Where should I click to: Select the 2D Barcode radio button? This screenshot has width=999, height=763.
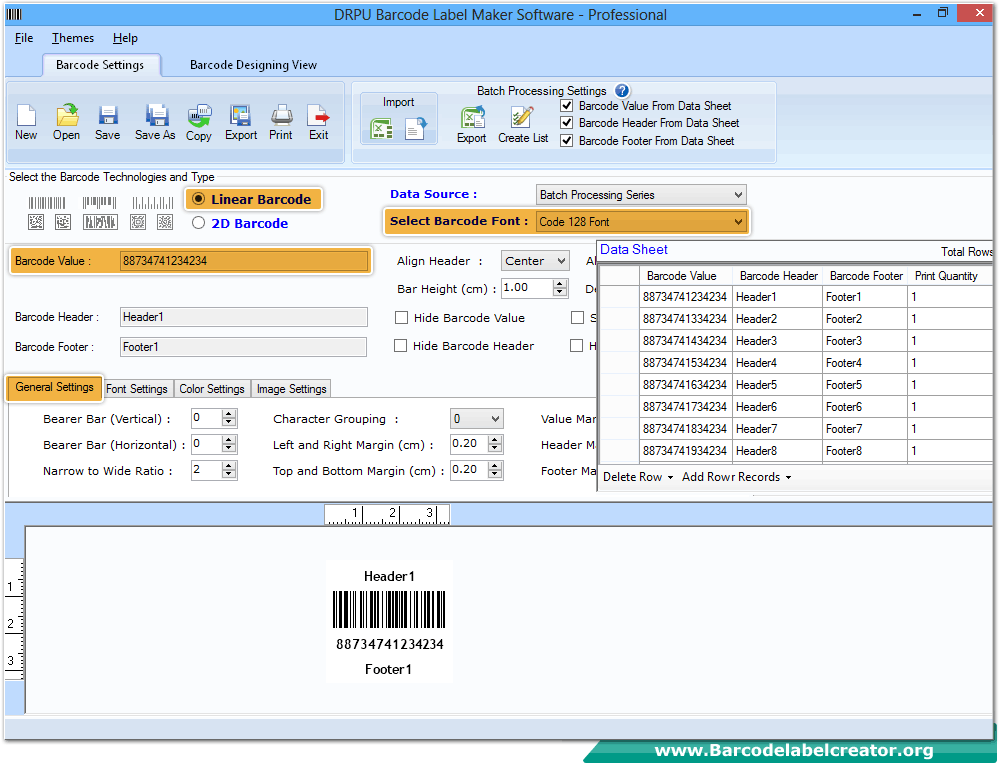(199, 223)
